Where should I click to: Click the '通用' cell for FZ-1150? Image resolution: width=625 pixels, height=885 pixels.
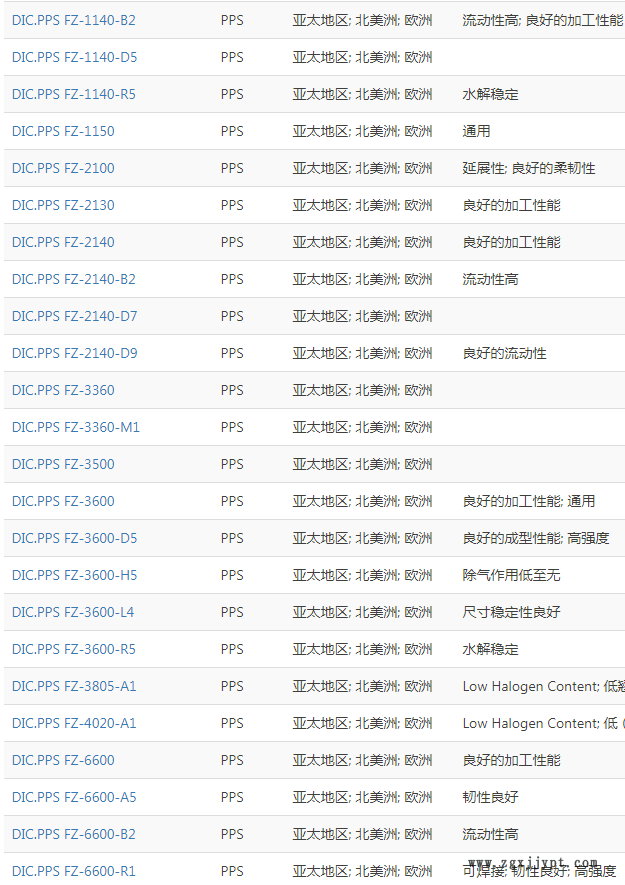pyautogui.click(x=476, y=132)
